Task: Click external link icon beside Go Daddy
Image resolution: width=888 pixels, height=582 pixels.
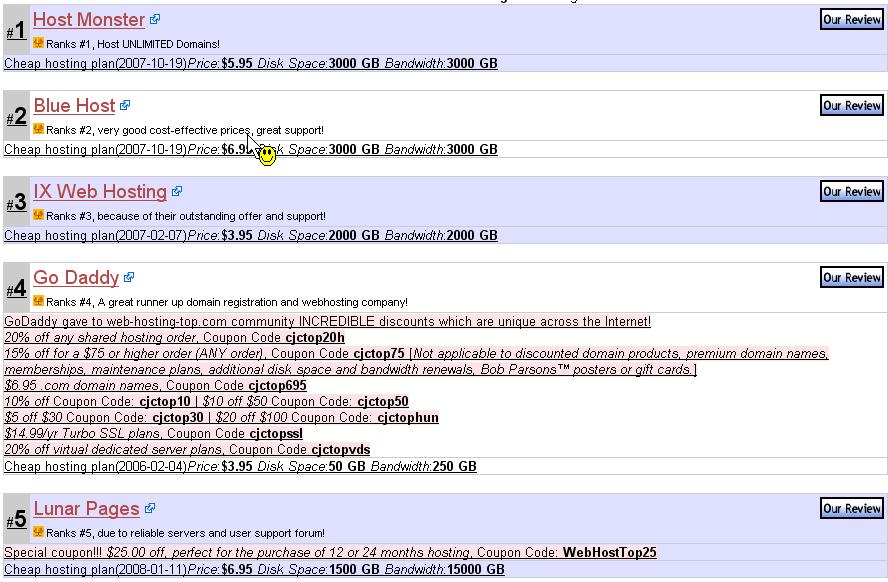Action: coord(129,277)
